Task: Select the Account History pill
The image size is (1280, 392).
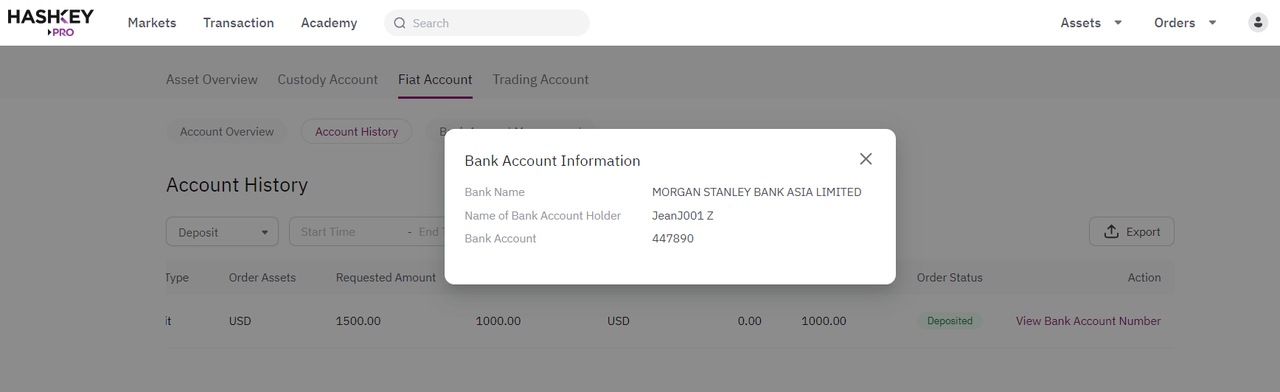Action: (357, 132)
